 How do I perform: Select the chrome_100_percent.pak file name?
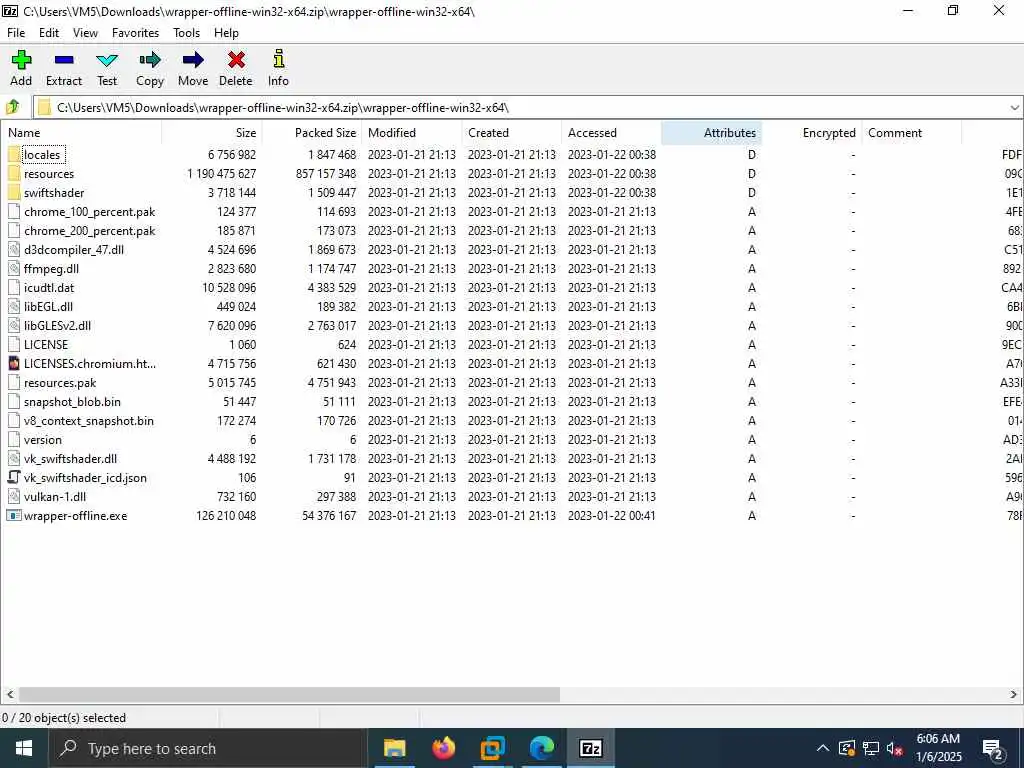click(89, 212)
